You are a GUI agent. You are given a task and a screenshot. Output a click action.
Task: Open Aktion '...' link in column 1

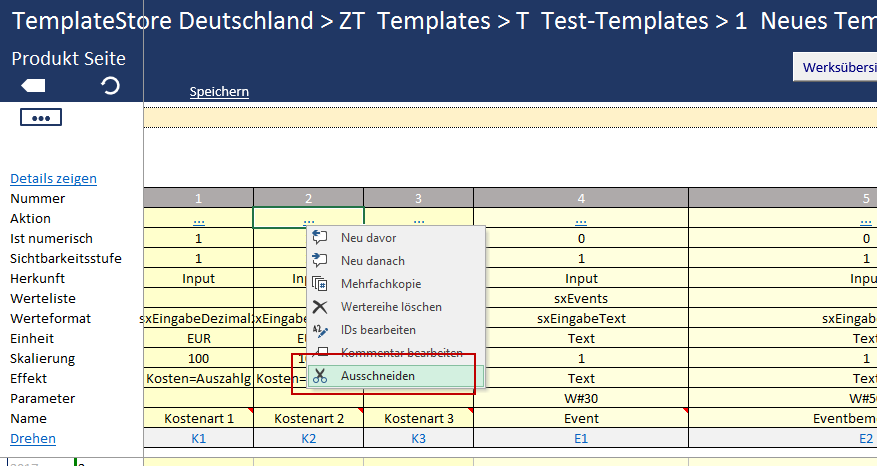(x=198, y=219)
